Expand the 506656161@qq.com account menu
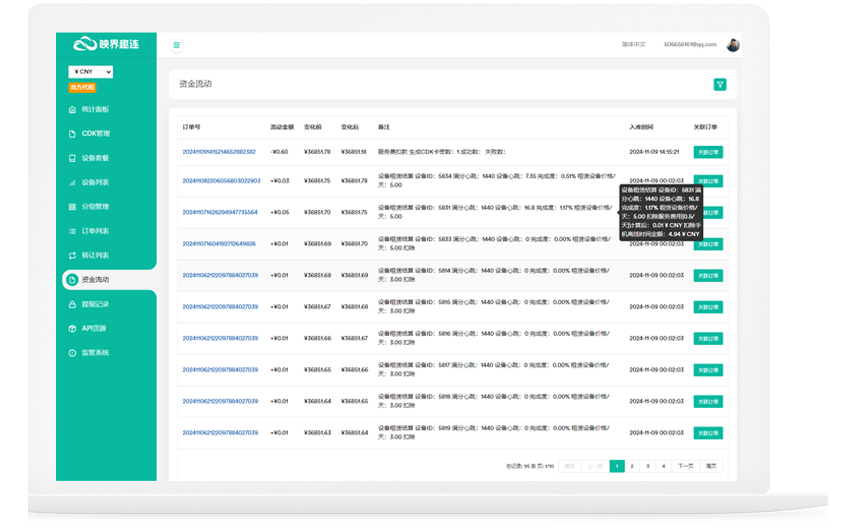The width and height of the screenshot is (857, 528). click(x=692, y=45)
